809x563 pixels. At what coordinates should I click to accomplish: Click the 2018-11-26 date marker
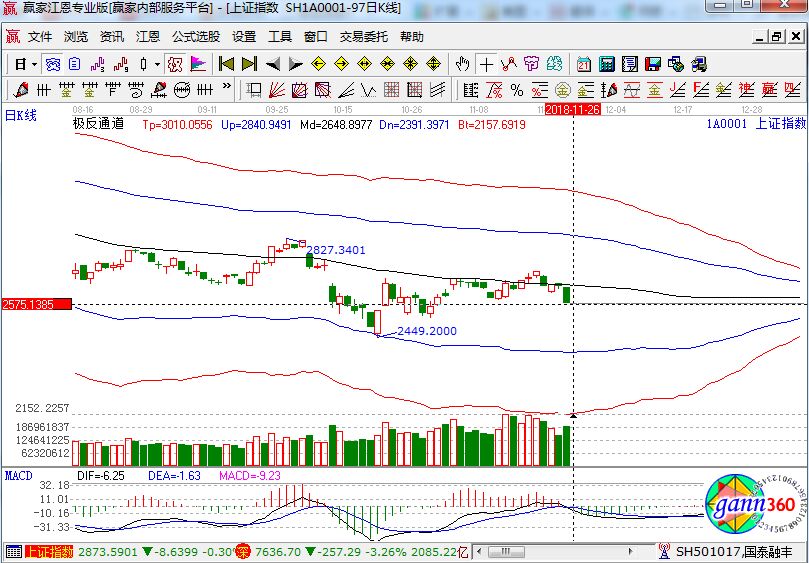572,108
